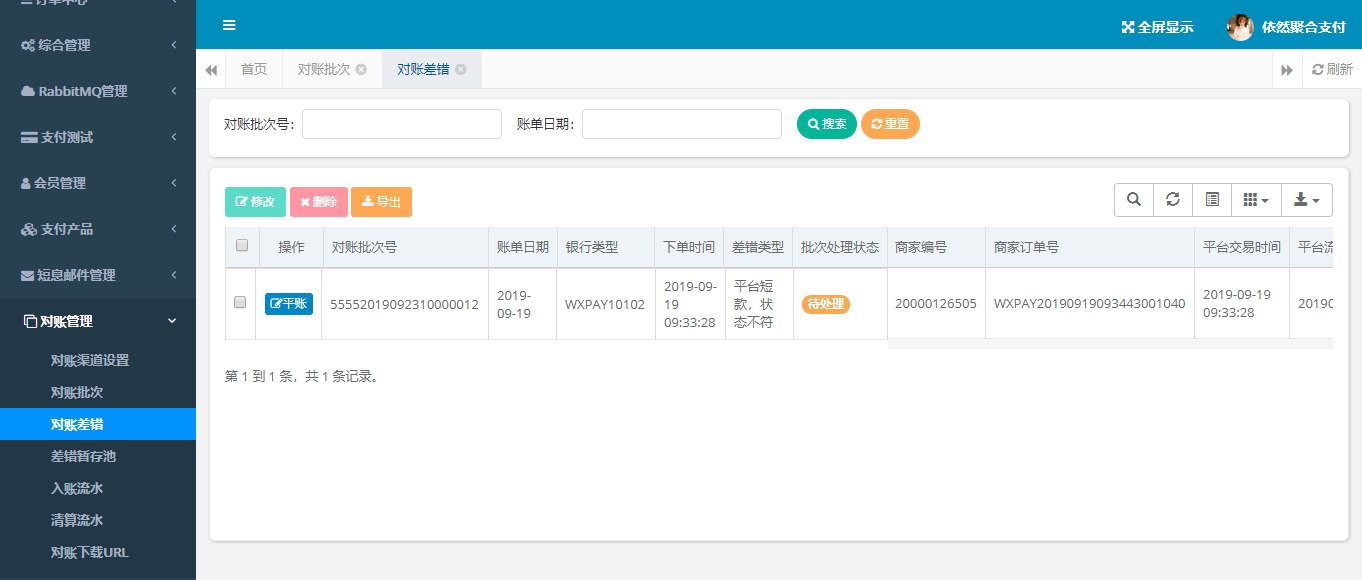The image size is (1362, 580).
Task: Open 清算流水 in the sidebar
Action: coord(98,520)
